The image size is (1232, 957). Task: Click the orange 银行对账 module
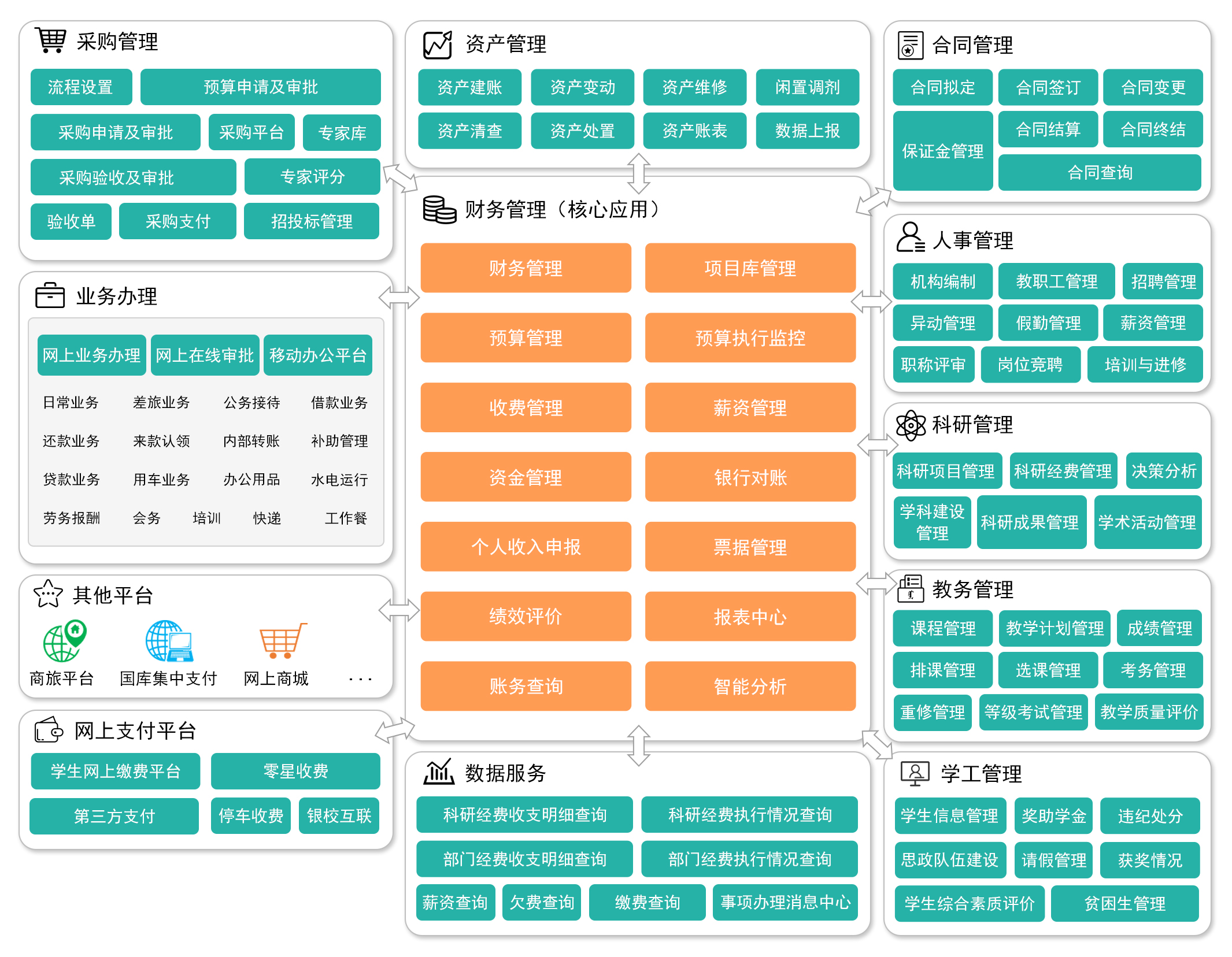(x=750, y=477)
